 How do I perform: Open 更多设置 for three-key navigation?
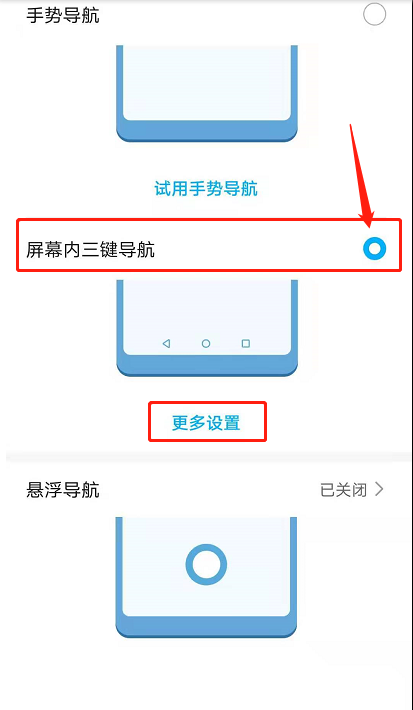pos(206,422)
